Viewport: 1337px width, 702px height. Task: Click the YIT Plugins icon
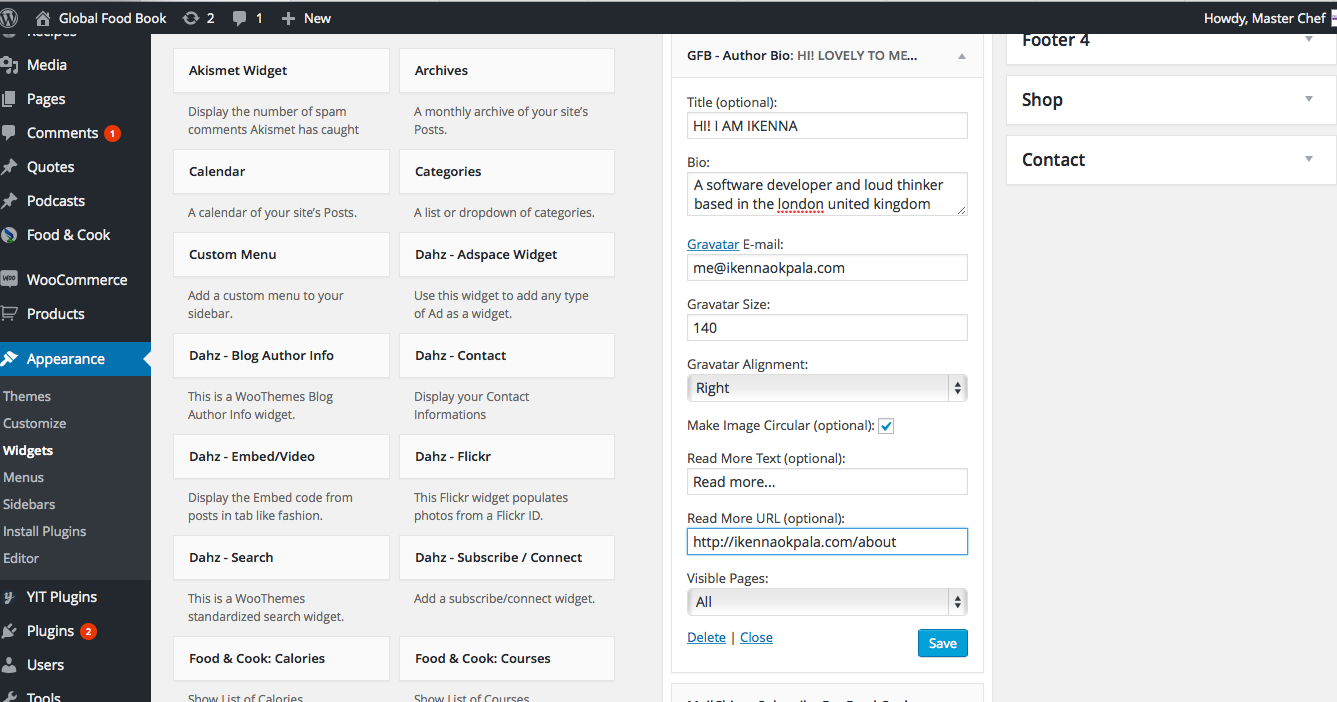pos(9,597)
